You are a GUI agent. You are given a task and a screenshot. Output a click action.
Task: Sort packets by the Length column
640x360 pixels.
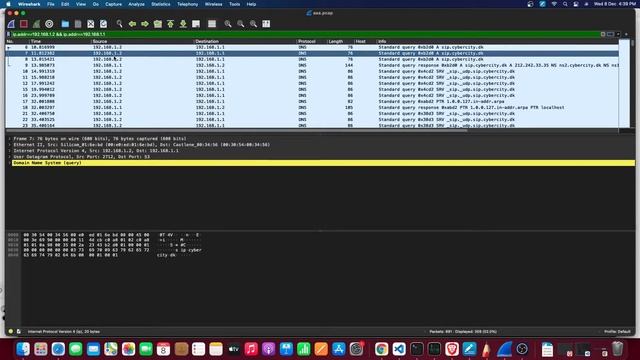(341, 42)
